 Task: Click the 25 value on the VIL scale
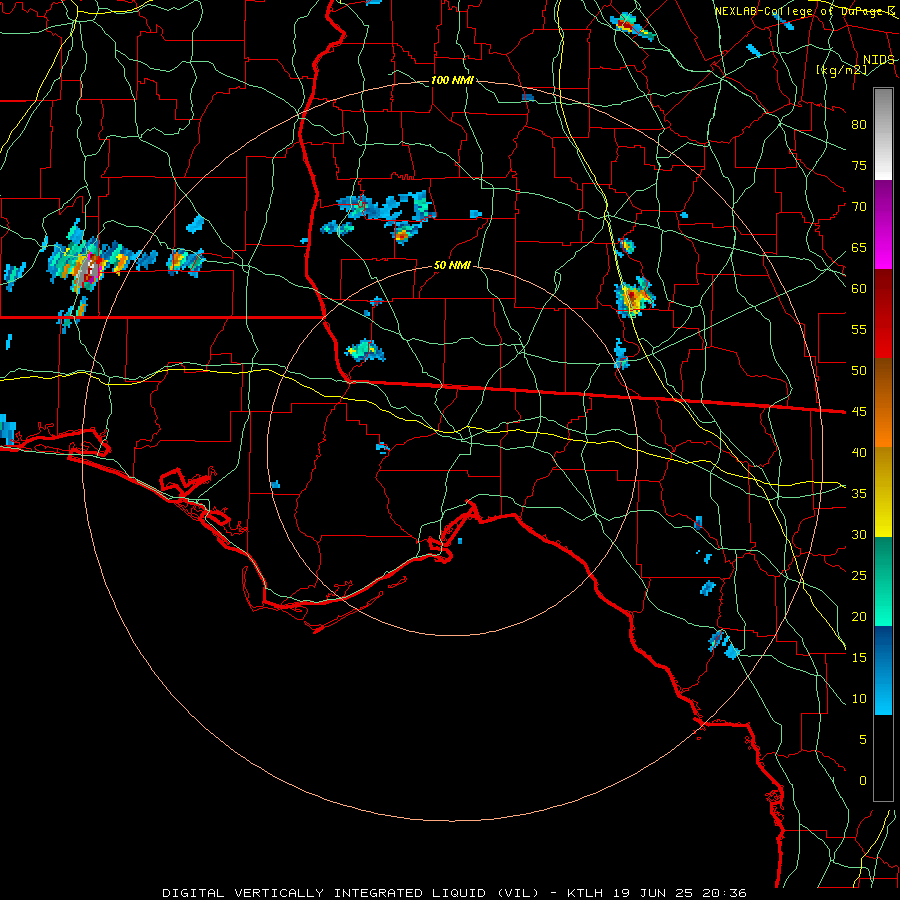(x=859, y=576)
